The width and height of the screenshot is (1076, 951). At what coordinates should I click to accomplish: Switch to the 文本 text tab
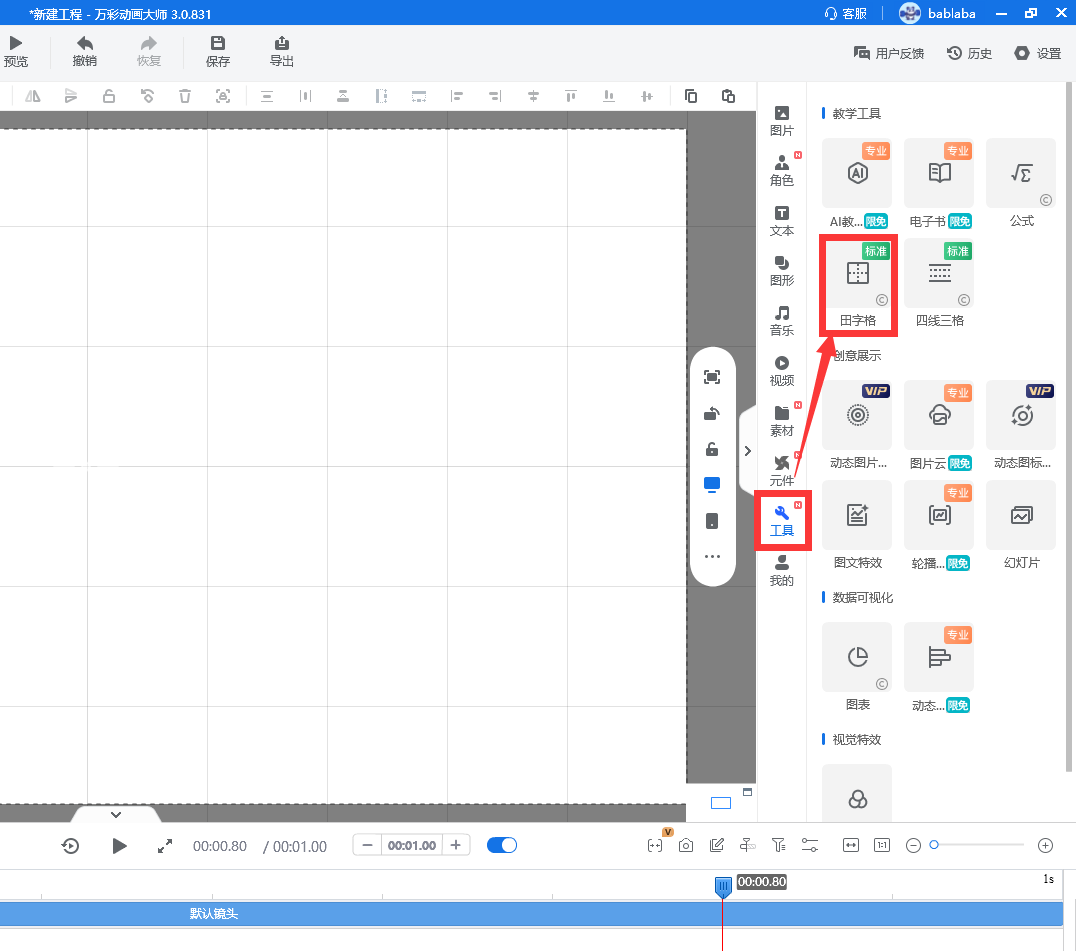782,221
